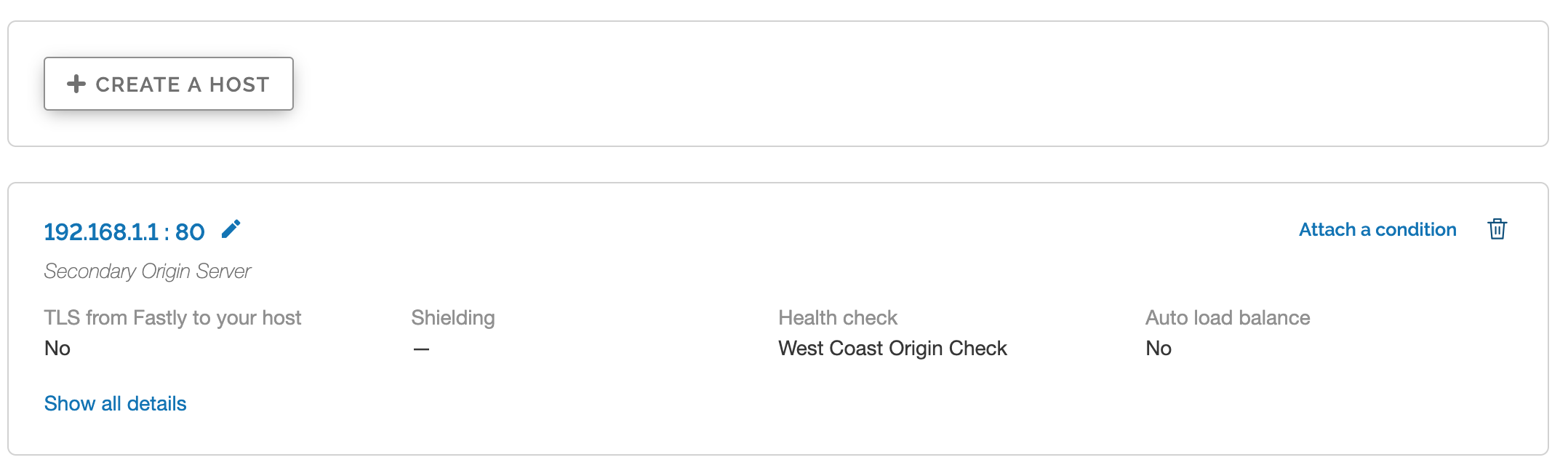Image resolution: width=1568 pixels, height=476 pixels.
Task: Click the dash value under Shielding
Action: [421, 349]
